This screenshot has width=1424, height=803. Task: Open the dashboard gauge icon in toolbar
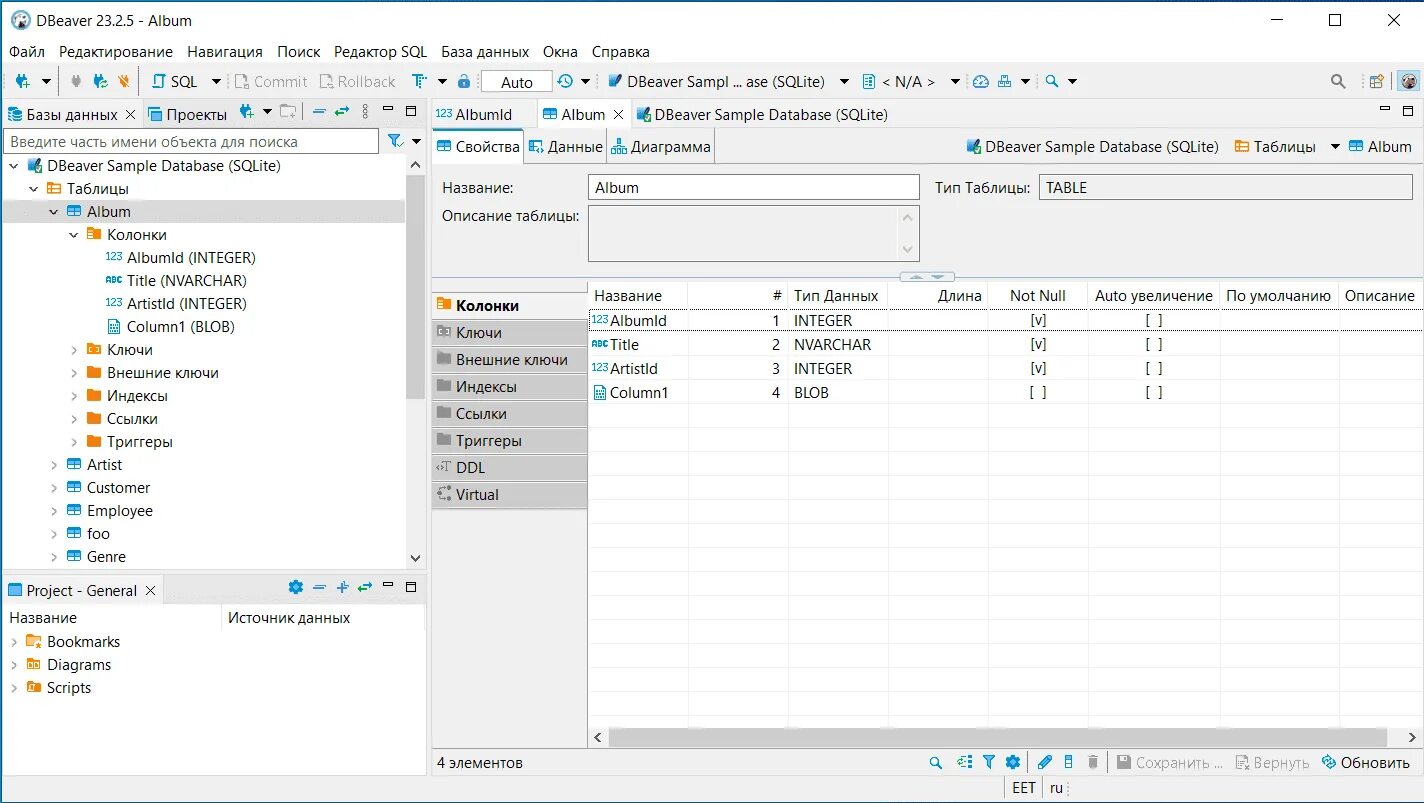[981, 81]
